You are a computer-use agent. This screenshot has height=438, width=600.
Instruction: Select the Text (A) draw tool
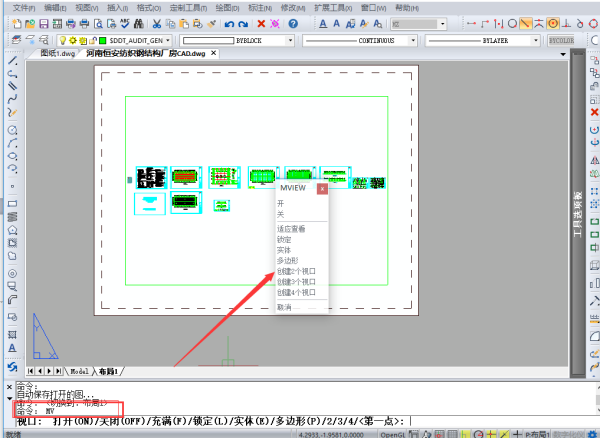point(12,348)
